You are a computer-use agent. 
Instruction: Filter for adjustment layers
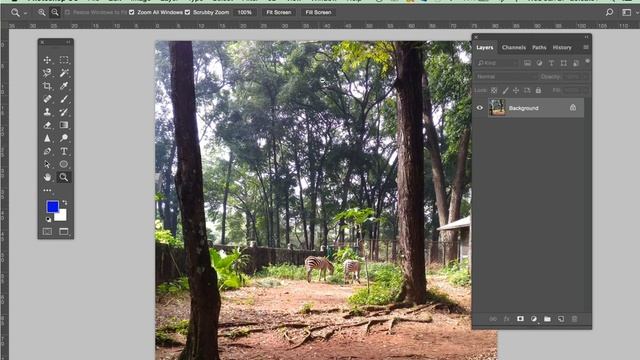pos(540,63)
